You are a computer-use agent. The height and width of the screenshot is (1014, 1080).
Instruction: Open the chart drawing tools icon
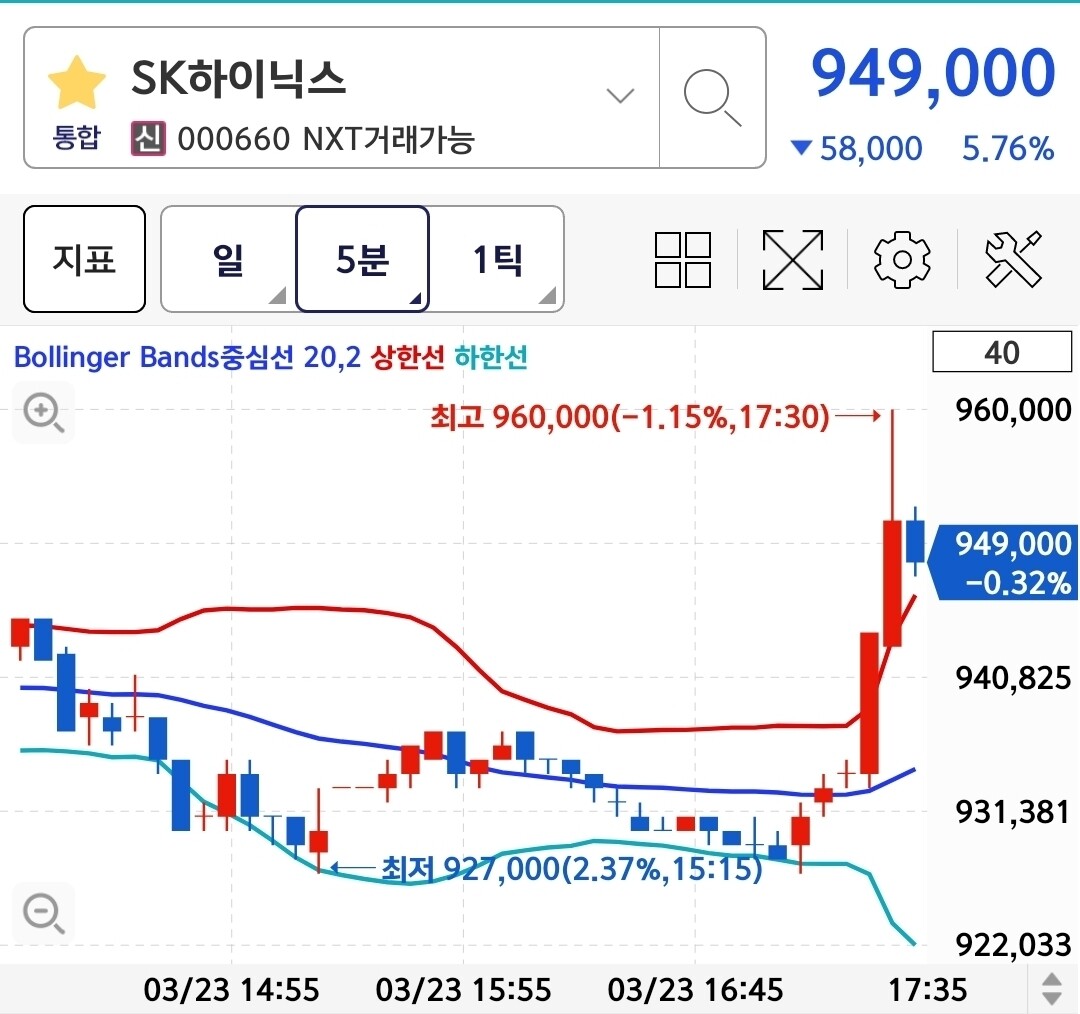click(1013, 260)
